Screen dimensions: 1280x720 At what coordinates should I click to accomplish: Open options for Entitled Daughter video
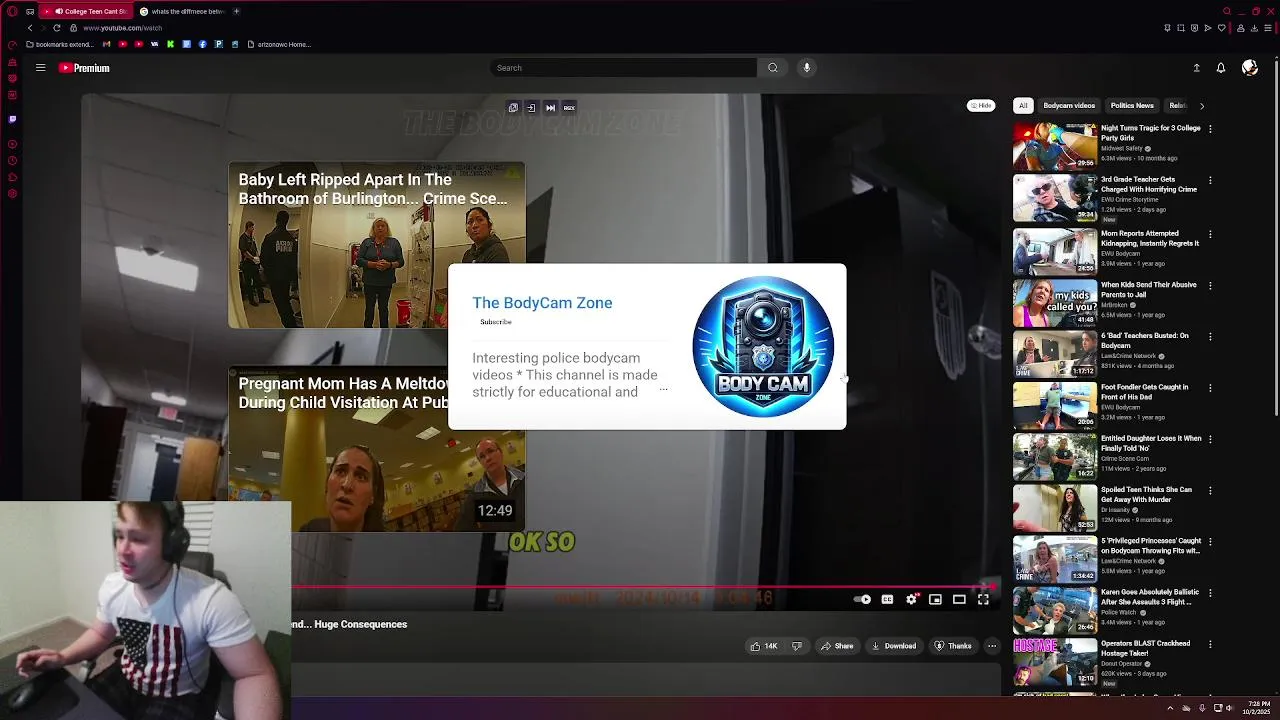(x=1210, y=439)
